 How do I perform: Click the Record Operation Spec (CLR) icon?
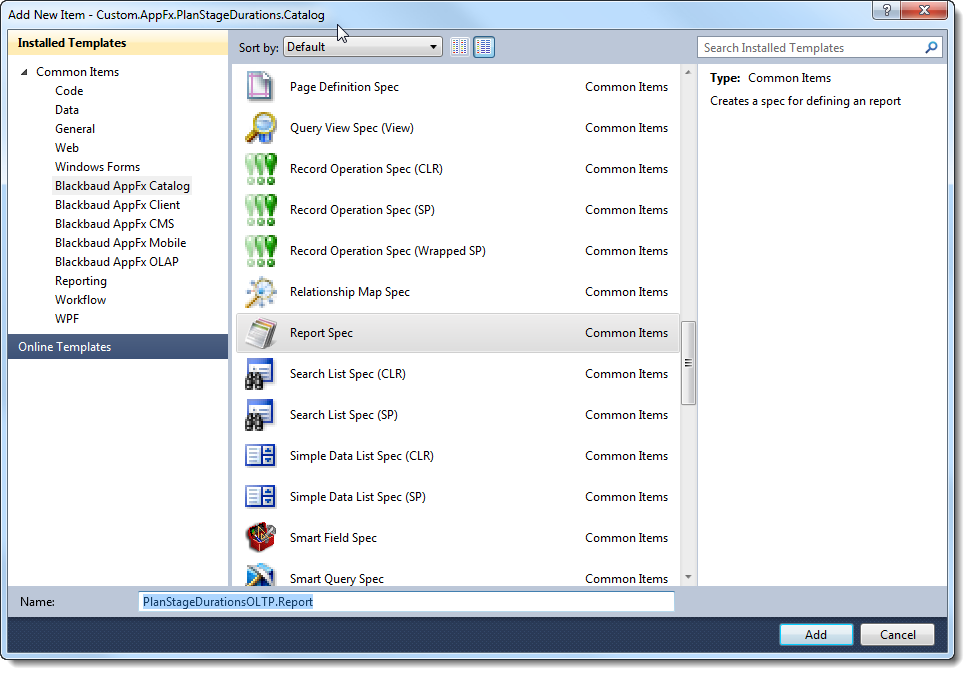(260, 169)
